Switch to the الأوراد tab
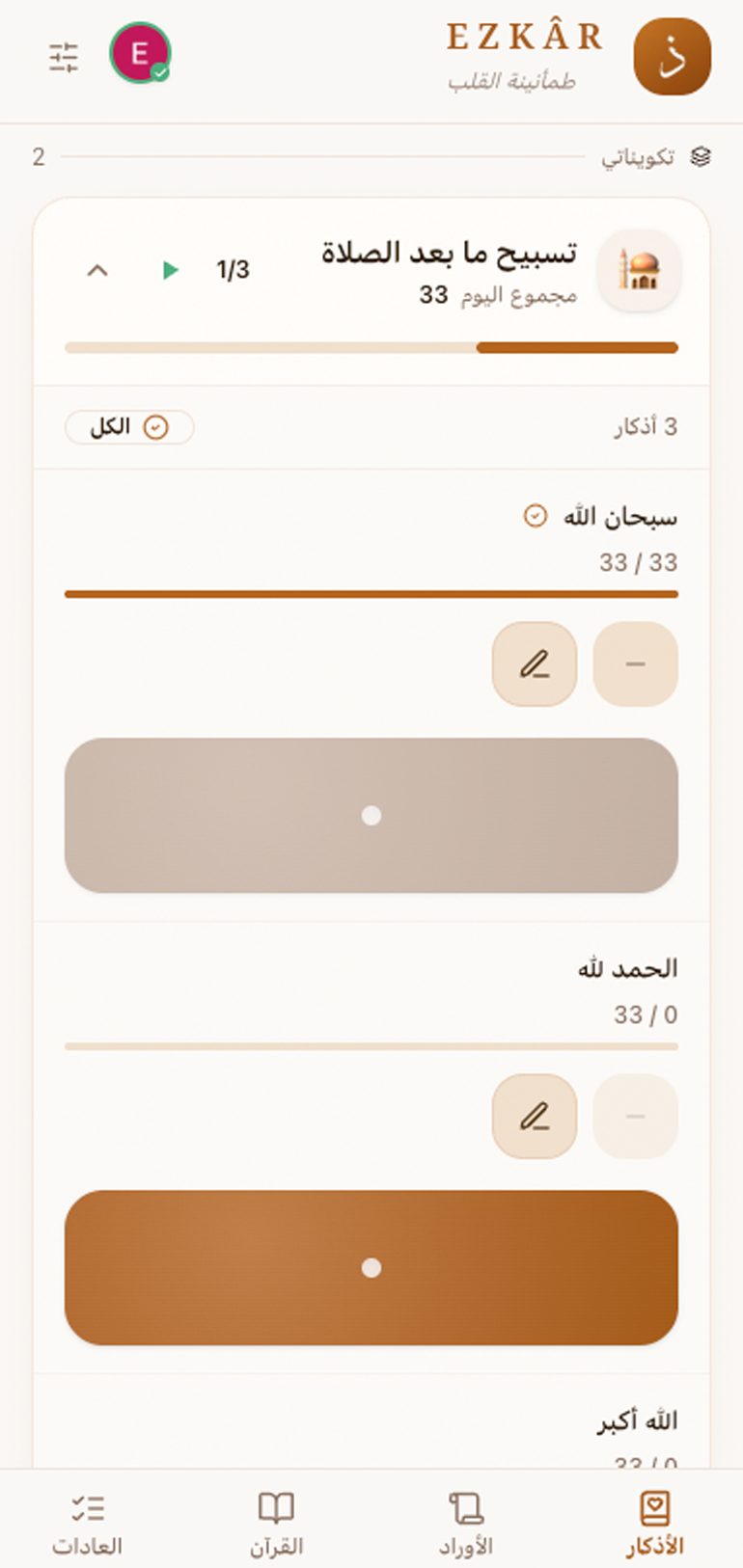 coord(466,1523)
